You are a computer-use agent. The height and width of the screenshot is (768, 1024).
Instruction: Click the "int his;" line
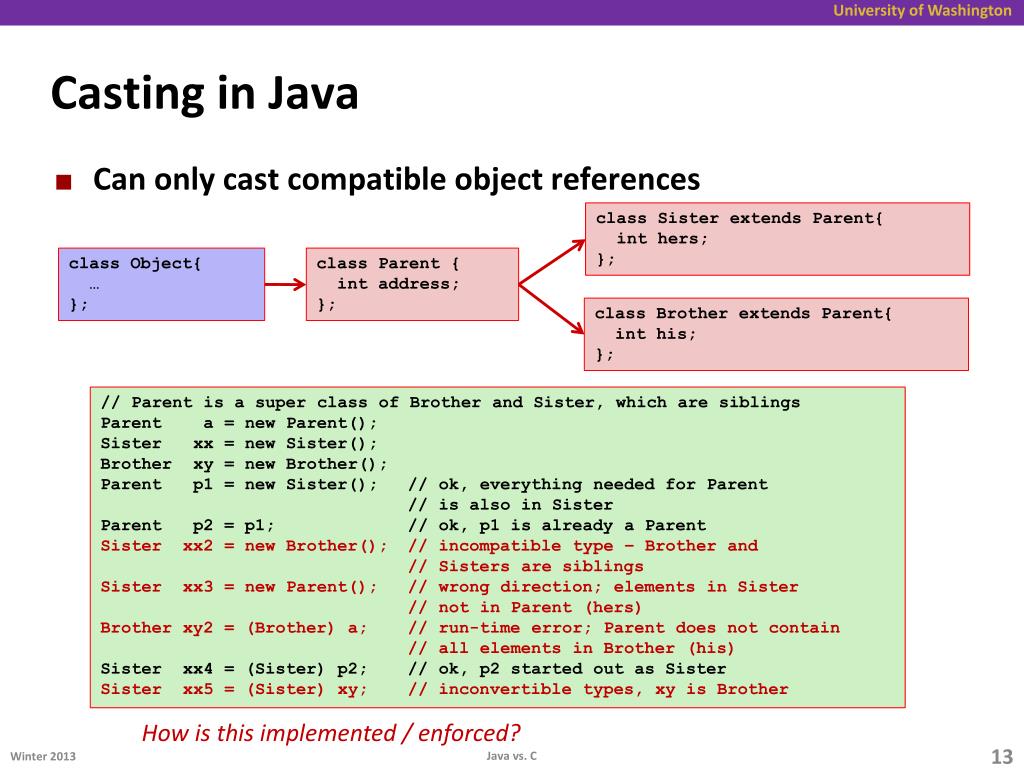[656, 334]
